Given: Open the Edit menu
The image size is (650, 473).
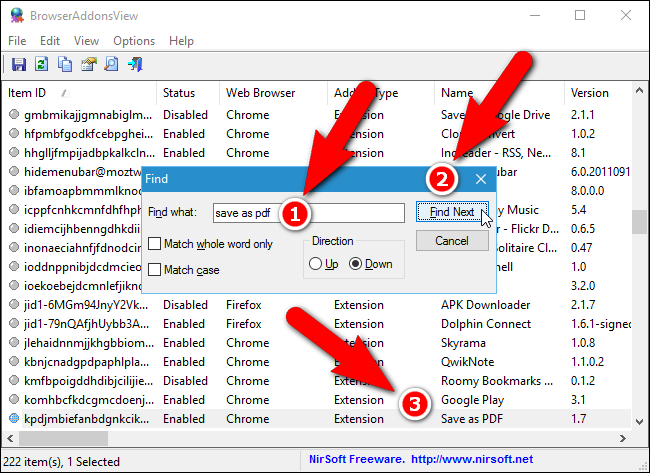Looking at the screenshot, I should [x=50, y=41].
